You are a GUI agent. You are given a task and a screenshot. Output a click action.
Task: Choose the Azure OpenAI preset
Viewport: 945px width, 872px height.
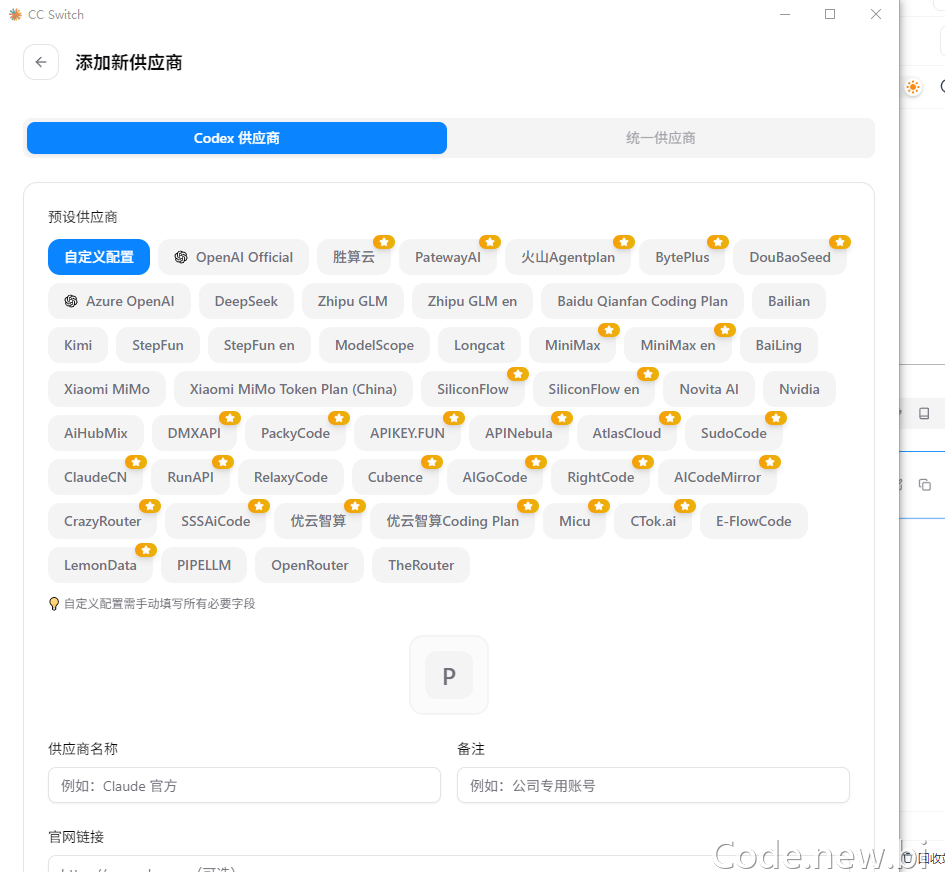click(x=119, y=301)
